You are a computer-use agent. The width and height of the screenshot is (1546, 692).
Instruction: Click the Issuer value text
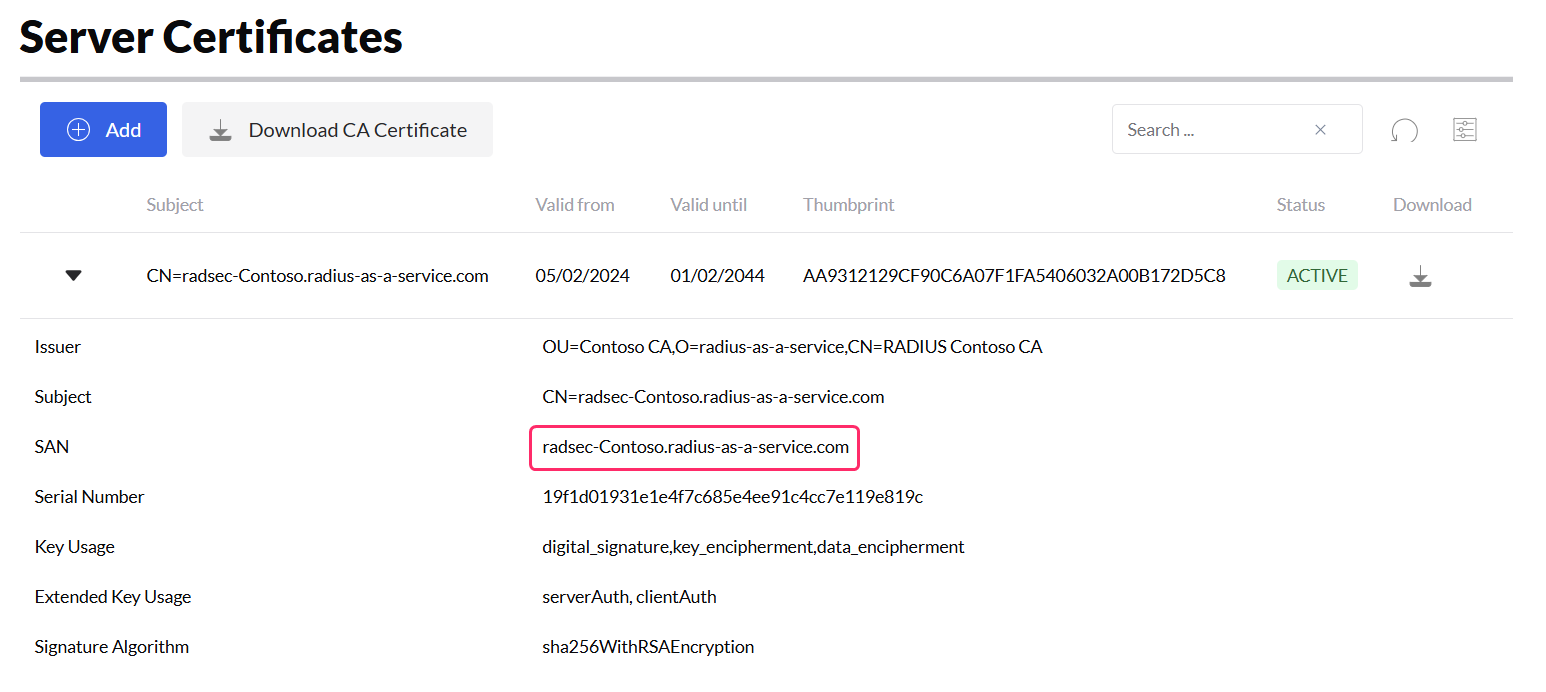(792, 347)
